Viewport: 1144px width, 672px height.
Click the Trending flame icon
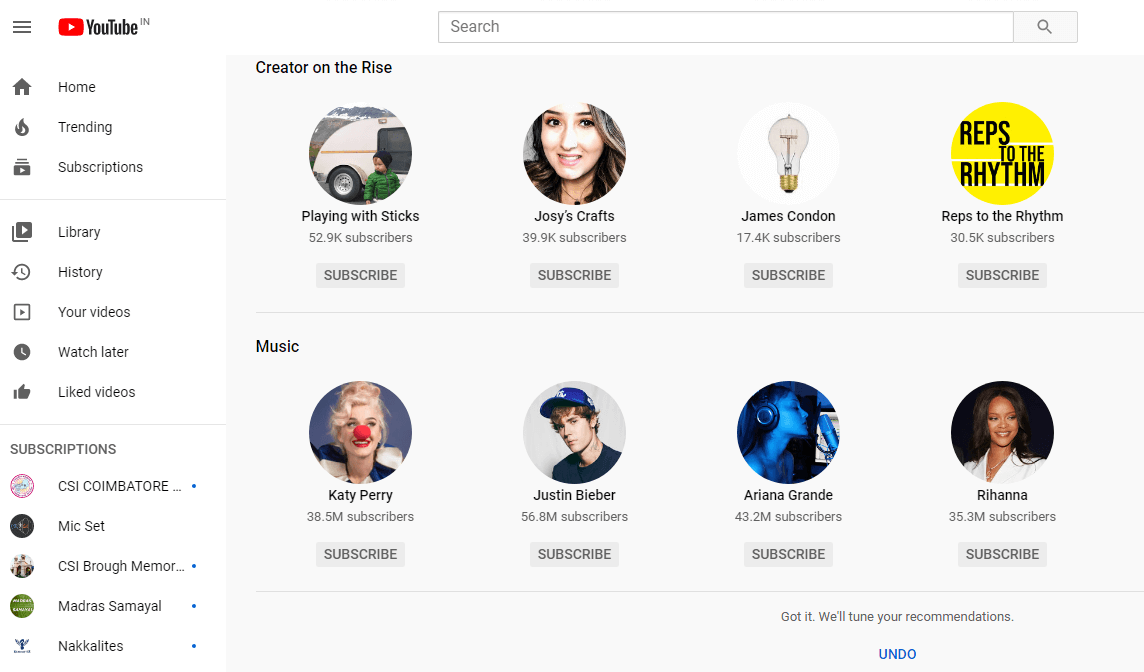pyautogui.click(x=22, y=127)
